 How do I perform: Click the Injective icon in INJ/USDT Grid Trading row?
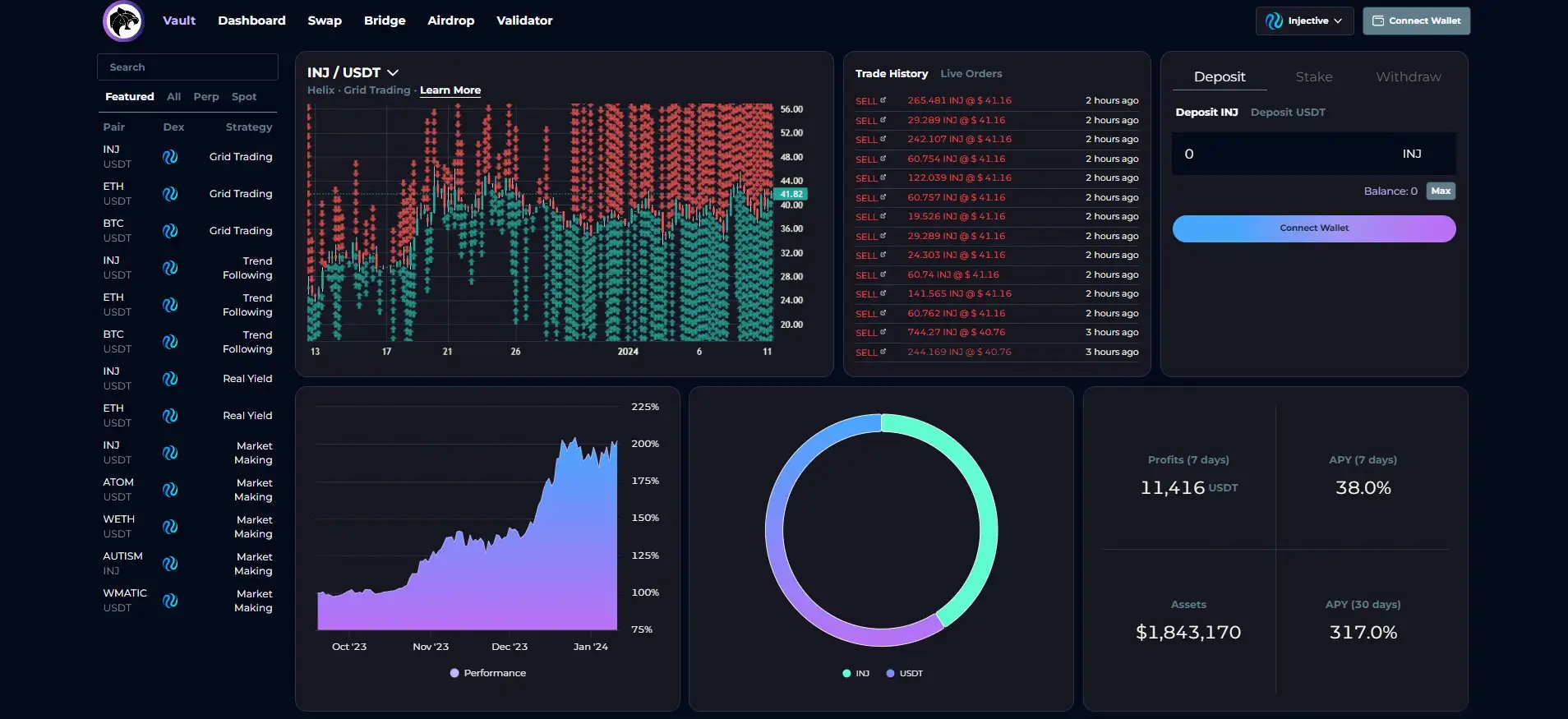[170, 157]
